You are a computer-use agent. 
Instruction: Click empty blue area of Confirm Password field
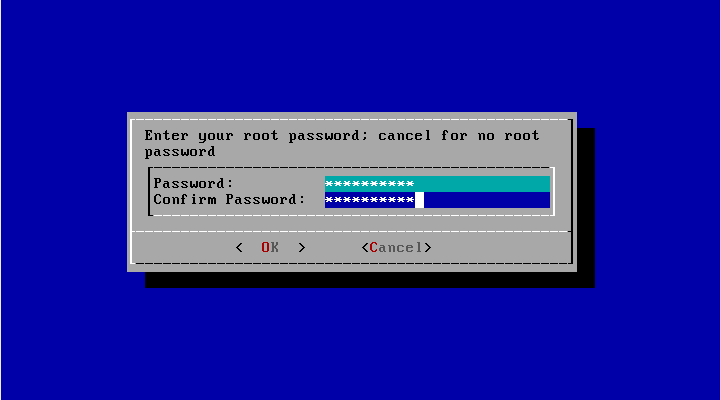487,200
